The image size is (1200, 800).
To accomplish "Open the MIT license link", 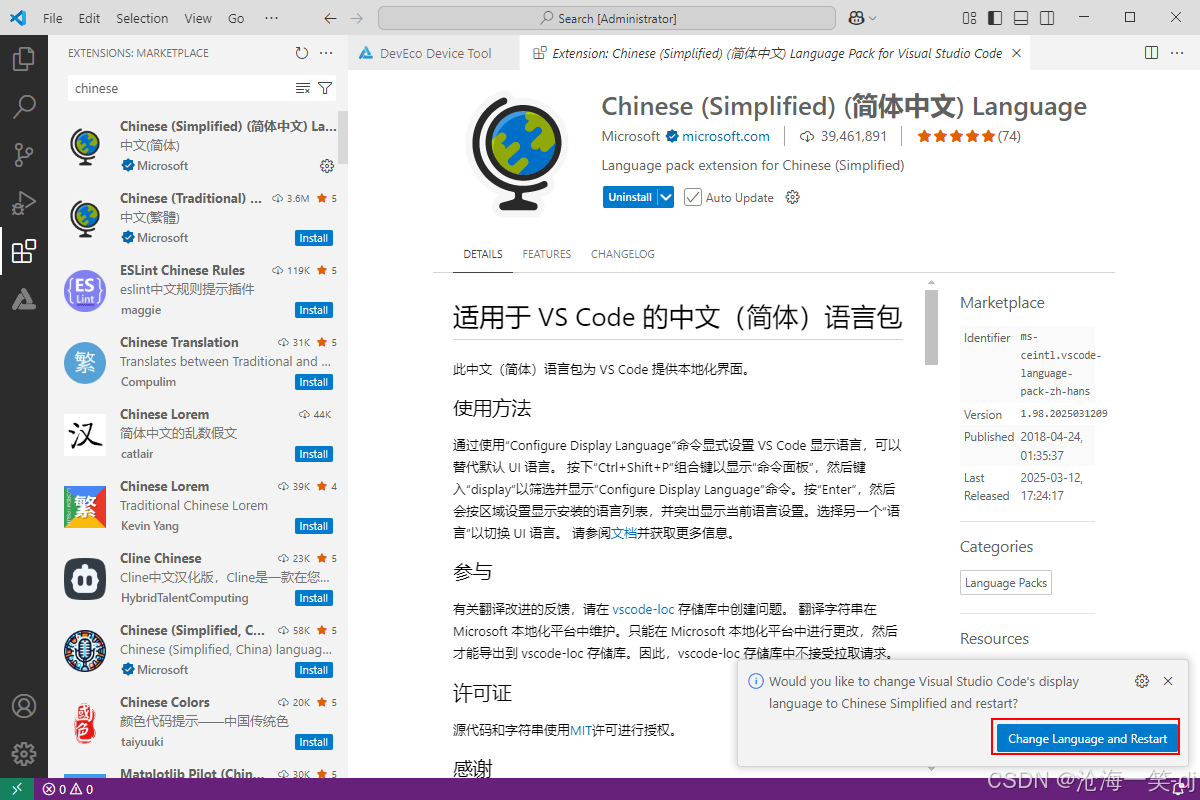I will tap(582, 730).
